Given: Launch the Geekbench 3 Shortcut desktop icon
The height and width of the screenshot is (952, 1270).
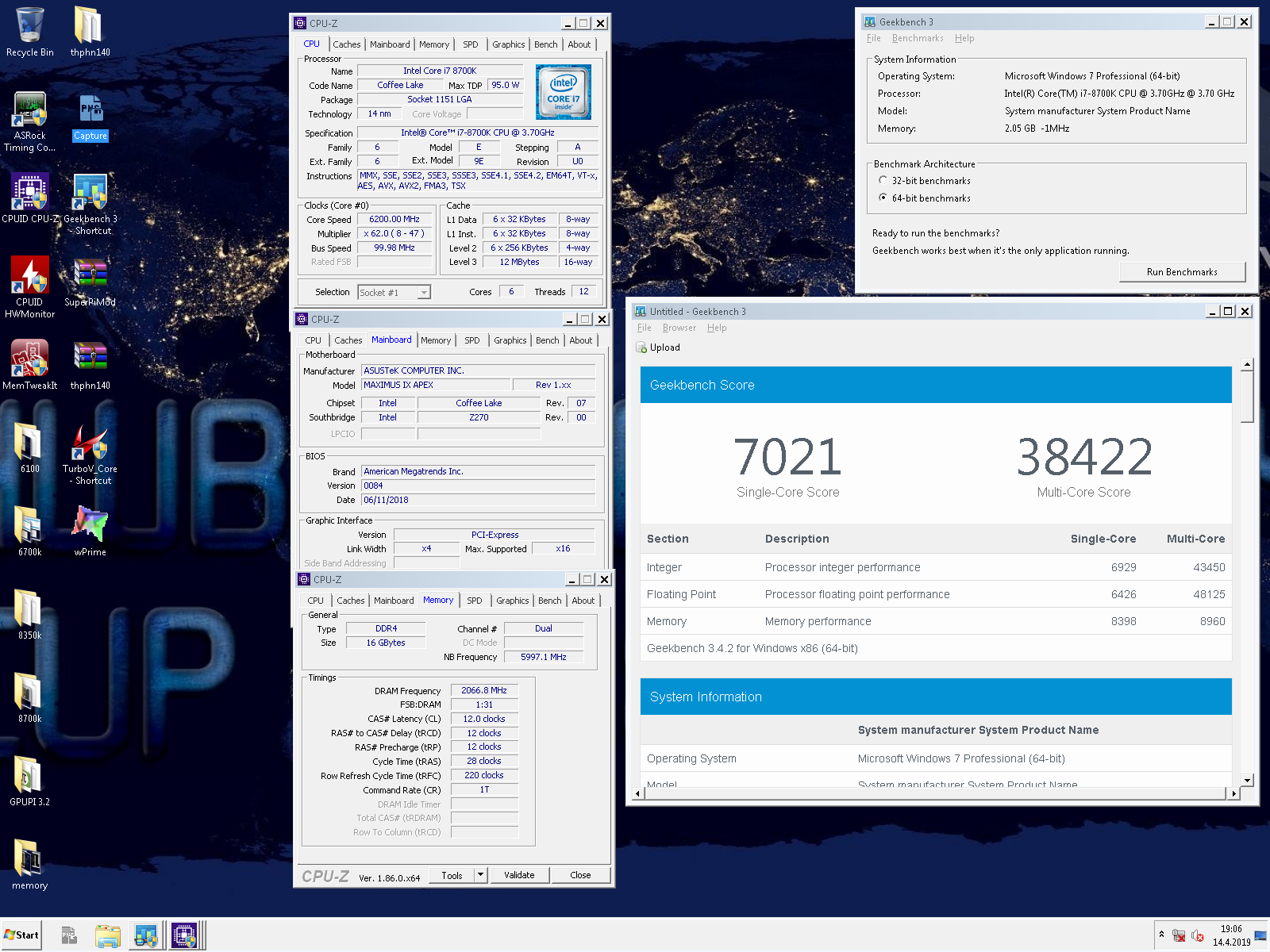Looking at the screenshot, I should (90, 205).
